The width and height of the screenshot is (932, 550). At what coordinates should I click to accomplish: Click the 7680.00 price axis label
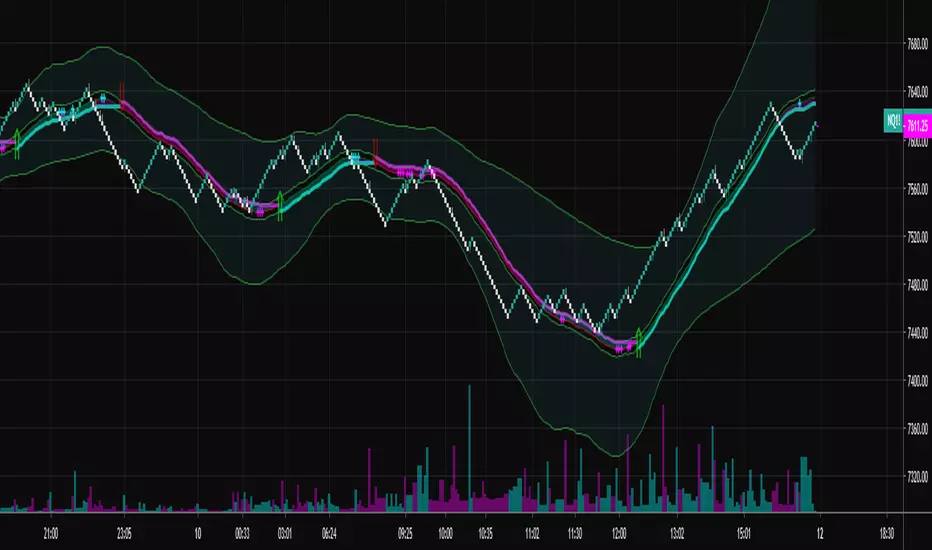(x=917, y=43)
